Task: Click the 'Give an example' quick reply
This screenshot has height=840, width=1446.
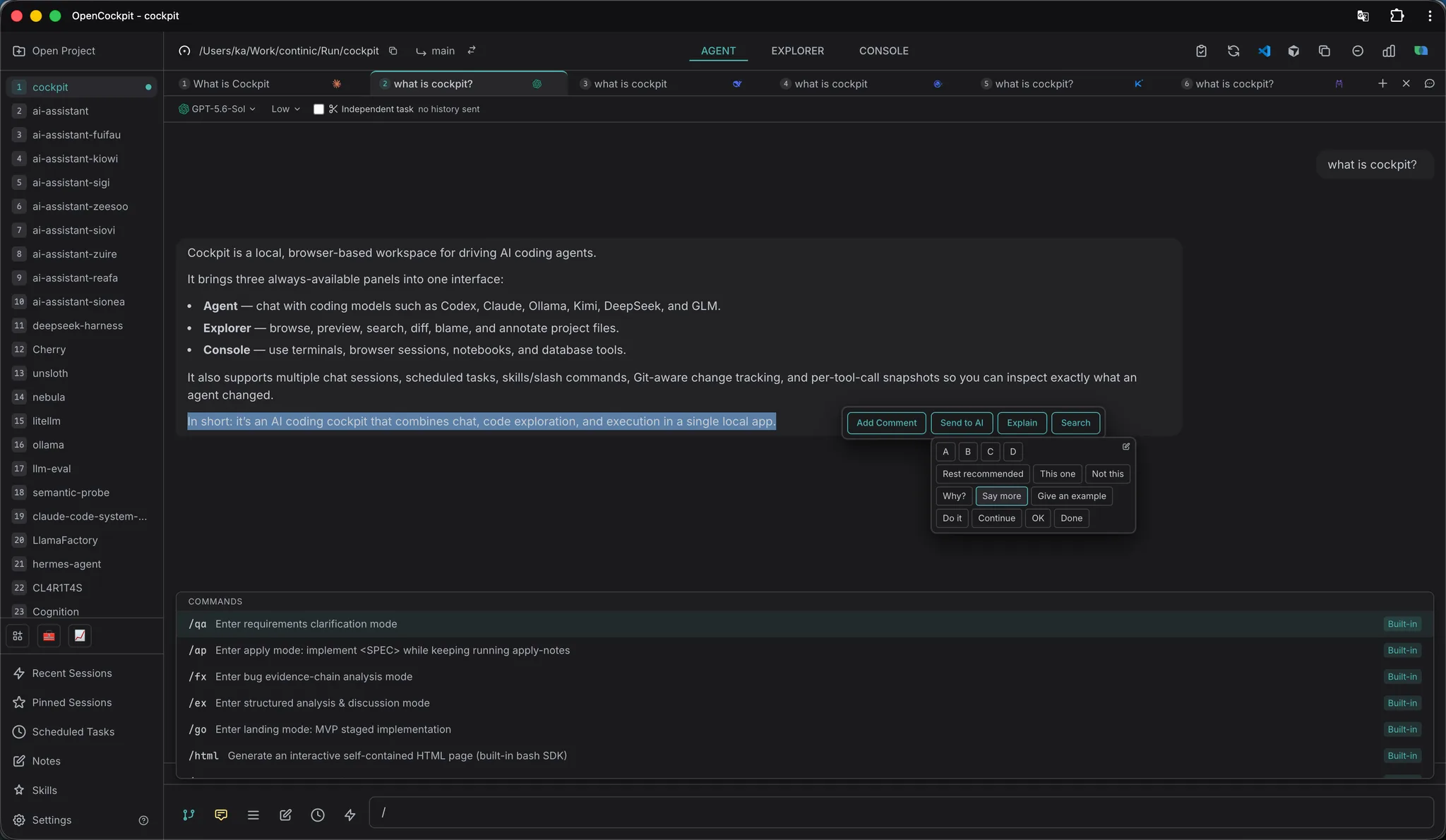Action: 1071,496
